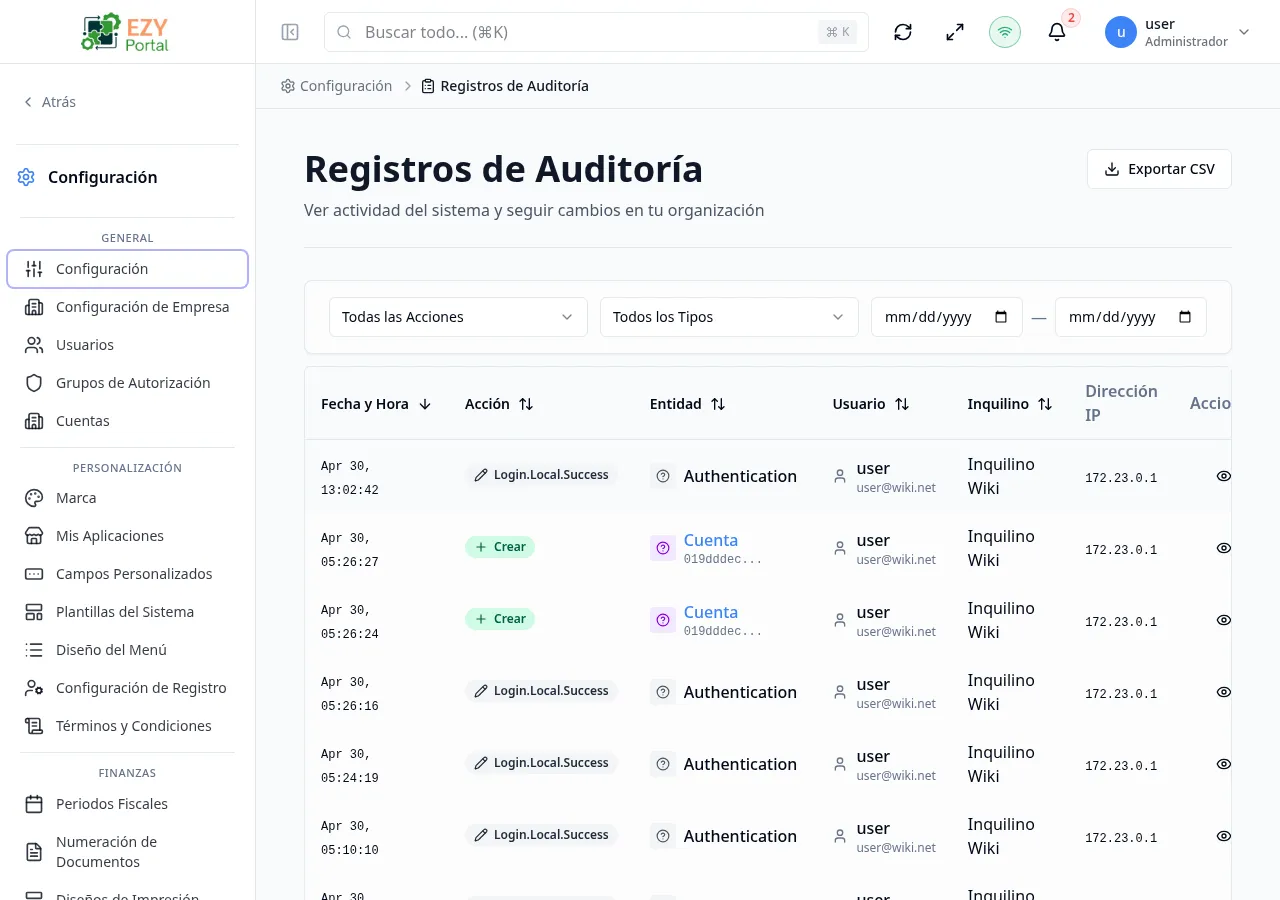View details eye icon for 05:24:19 entry
Viewport: 1280px width, 900px height.
pos(1223,764)
